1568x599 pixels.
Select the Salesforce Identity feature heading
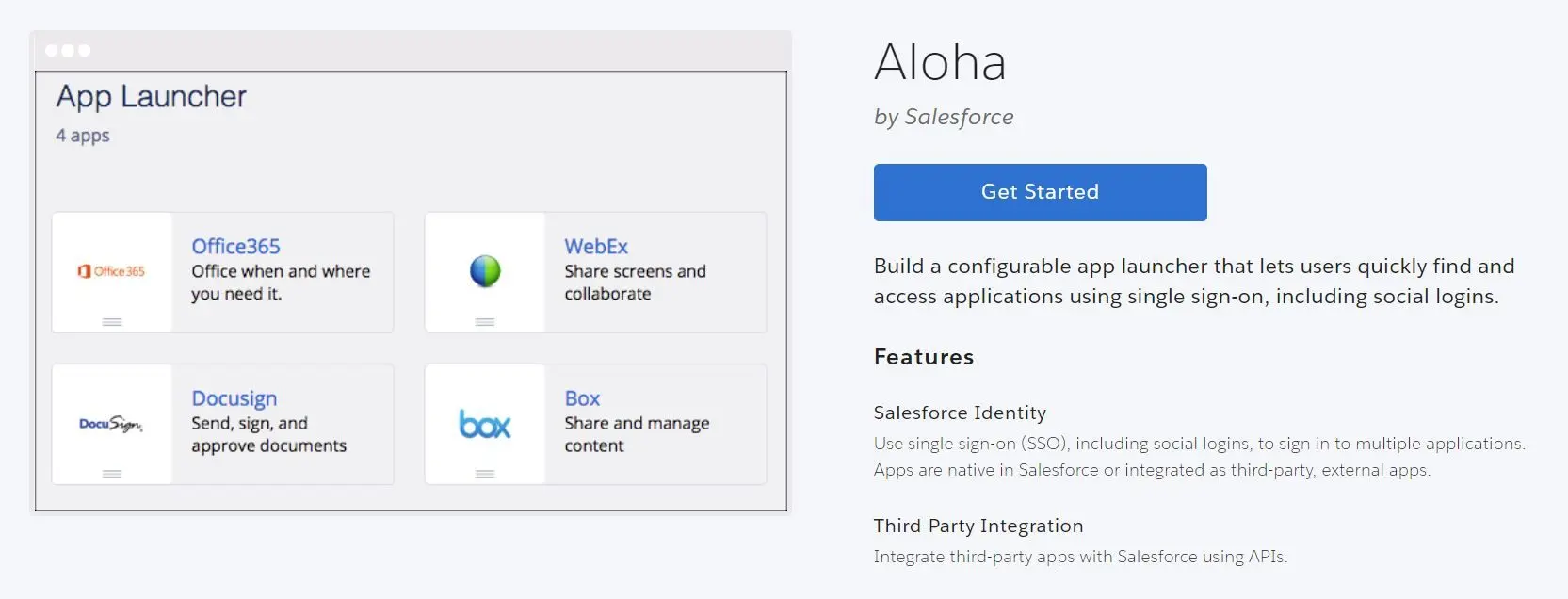click(x=960, y=413)
